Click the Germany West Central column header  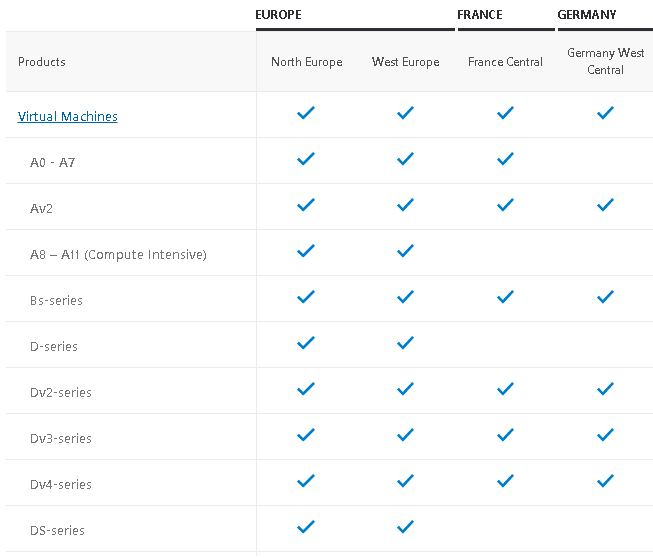click(605, 61)
